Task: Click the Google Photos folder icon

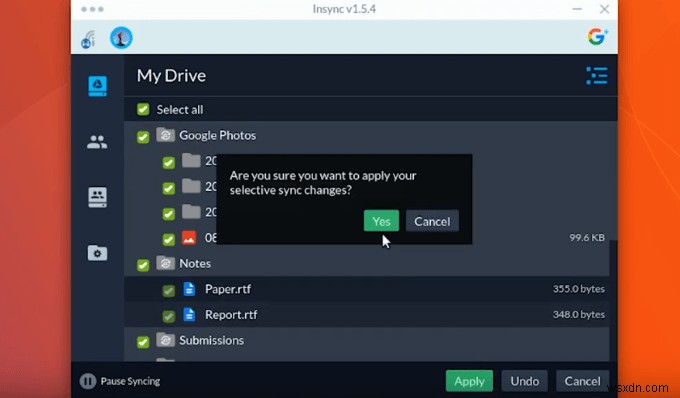Action: point(165,135)
